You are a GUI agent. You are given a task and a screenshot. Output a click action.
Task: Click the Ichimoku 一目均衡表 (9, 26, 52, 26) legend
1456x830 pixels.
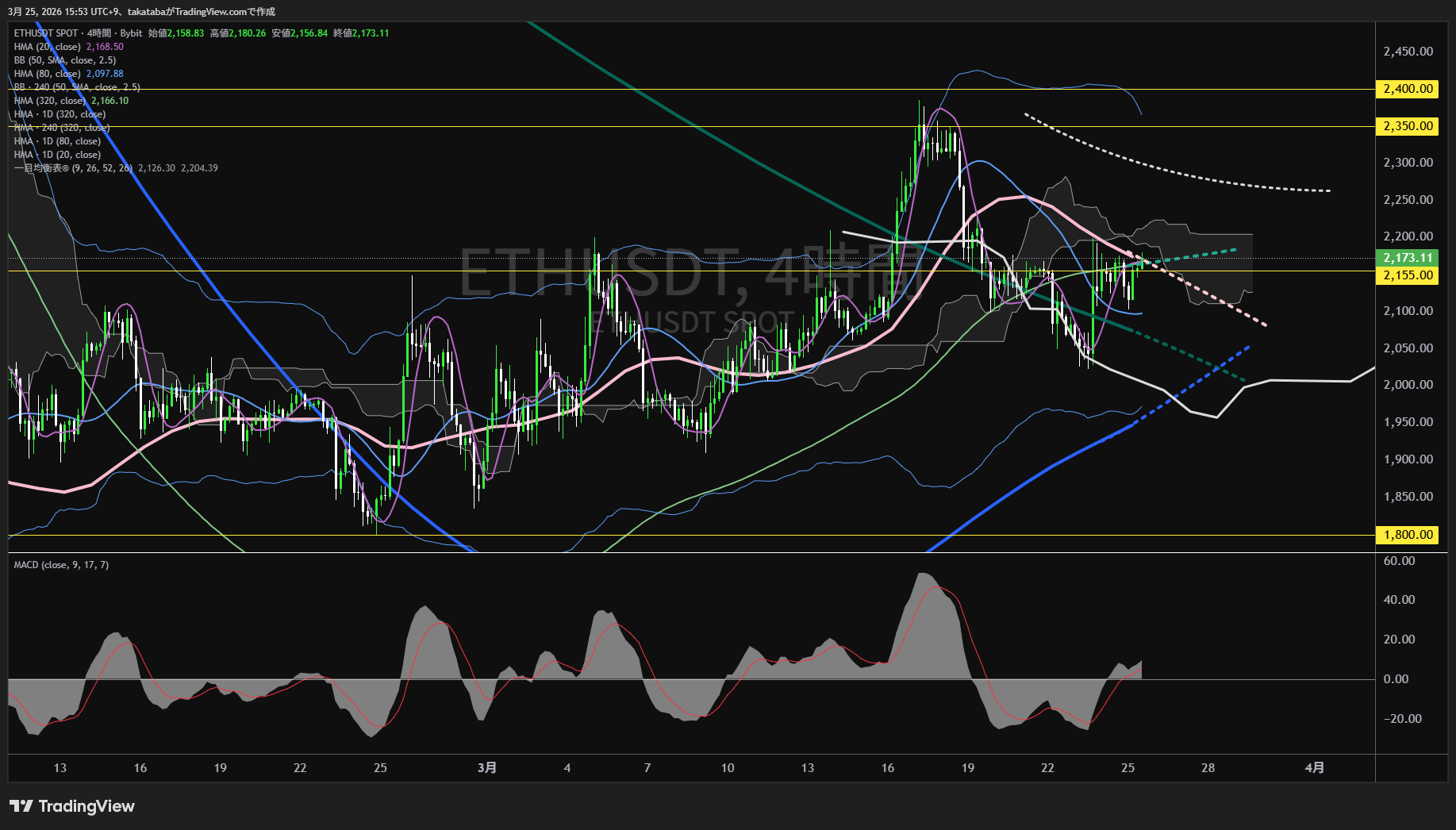coord(73,168)
